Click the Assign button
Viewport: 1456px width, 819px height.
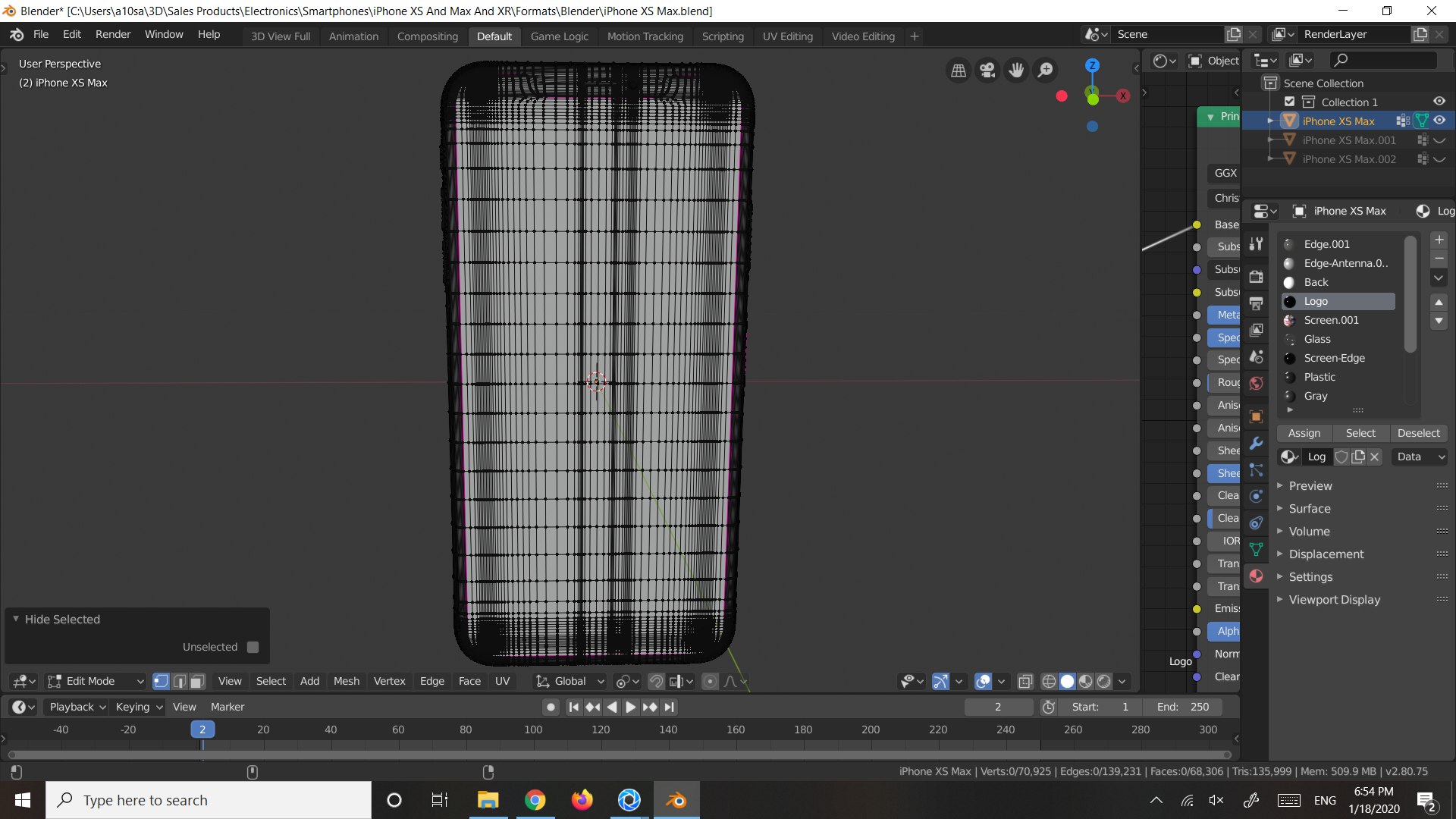click(1304, 433)
